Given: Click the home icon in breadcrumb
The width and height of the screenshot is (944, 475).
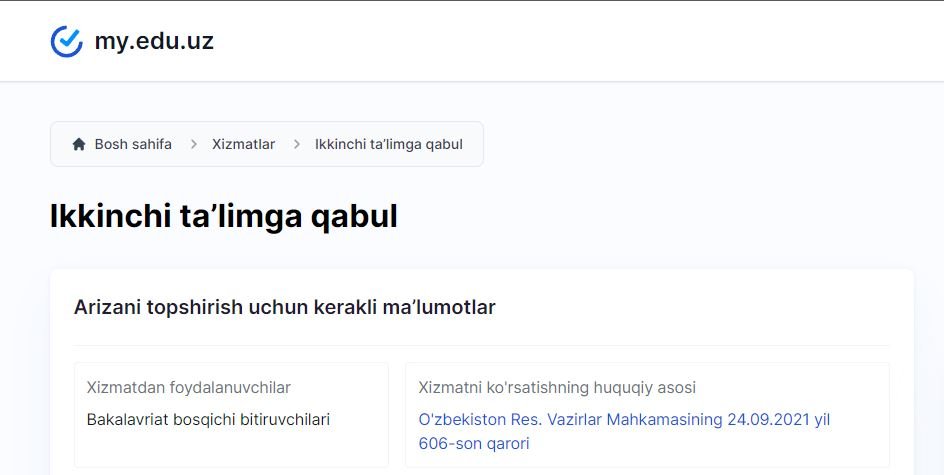Looking at the screenshot, I should [x=79, y=144].
